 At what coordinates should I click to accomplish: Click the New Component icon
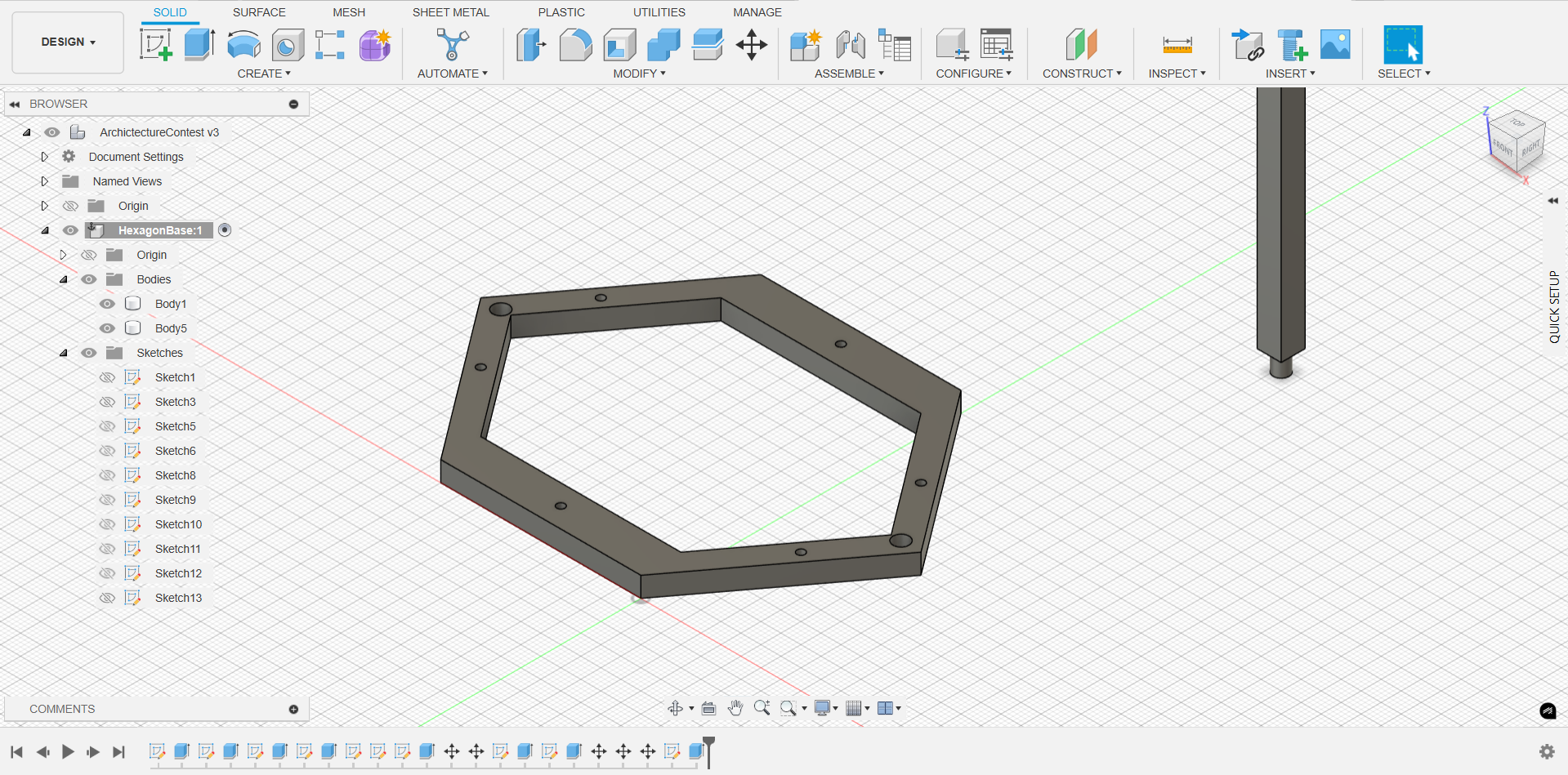pos(806,45)
